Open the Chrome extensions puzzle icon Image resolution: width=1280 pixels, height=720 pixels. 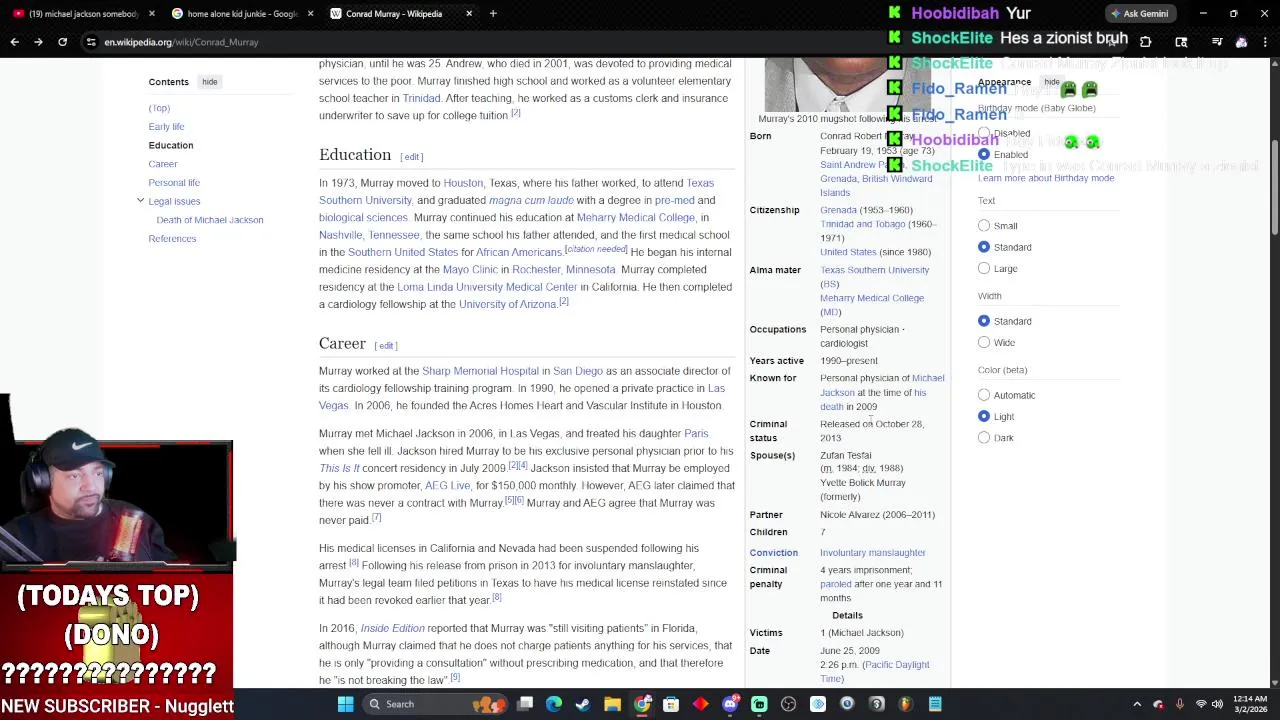[x=1145, y=42]
